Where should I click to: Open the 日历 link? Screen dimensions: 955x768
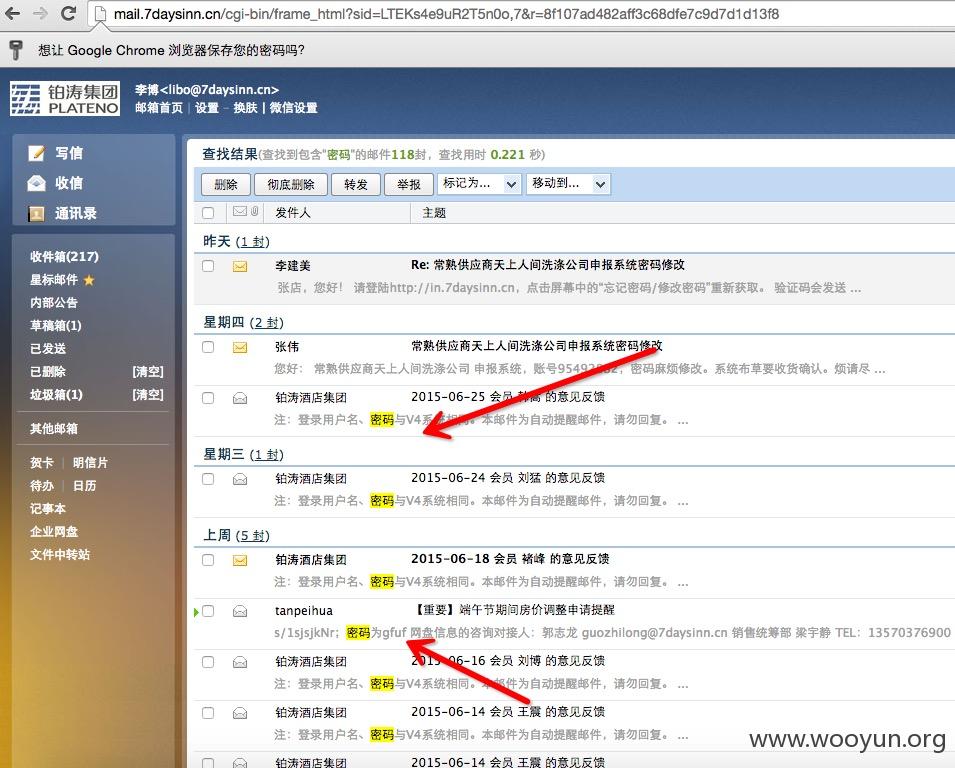pos(85,485)
